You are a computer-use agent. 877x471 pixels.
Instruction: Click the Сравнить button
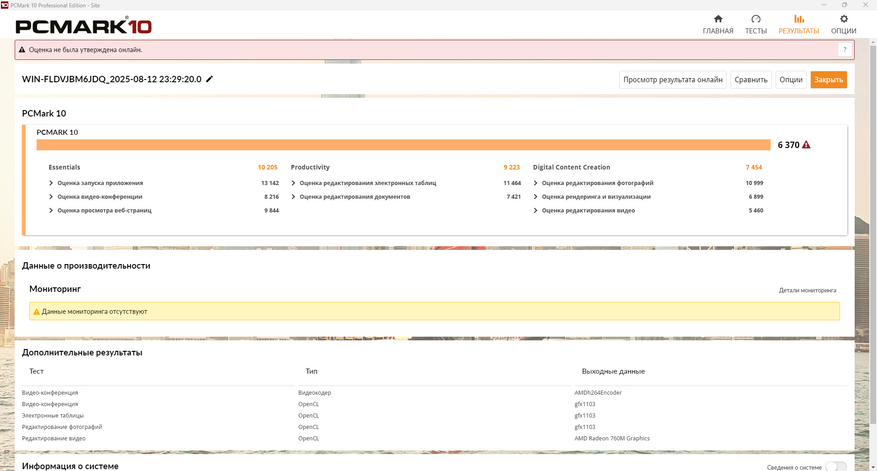[751, 79]
